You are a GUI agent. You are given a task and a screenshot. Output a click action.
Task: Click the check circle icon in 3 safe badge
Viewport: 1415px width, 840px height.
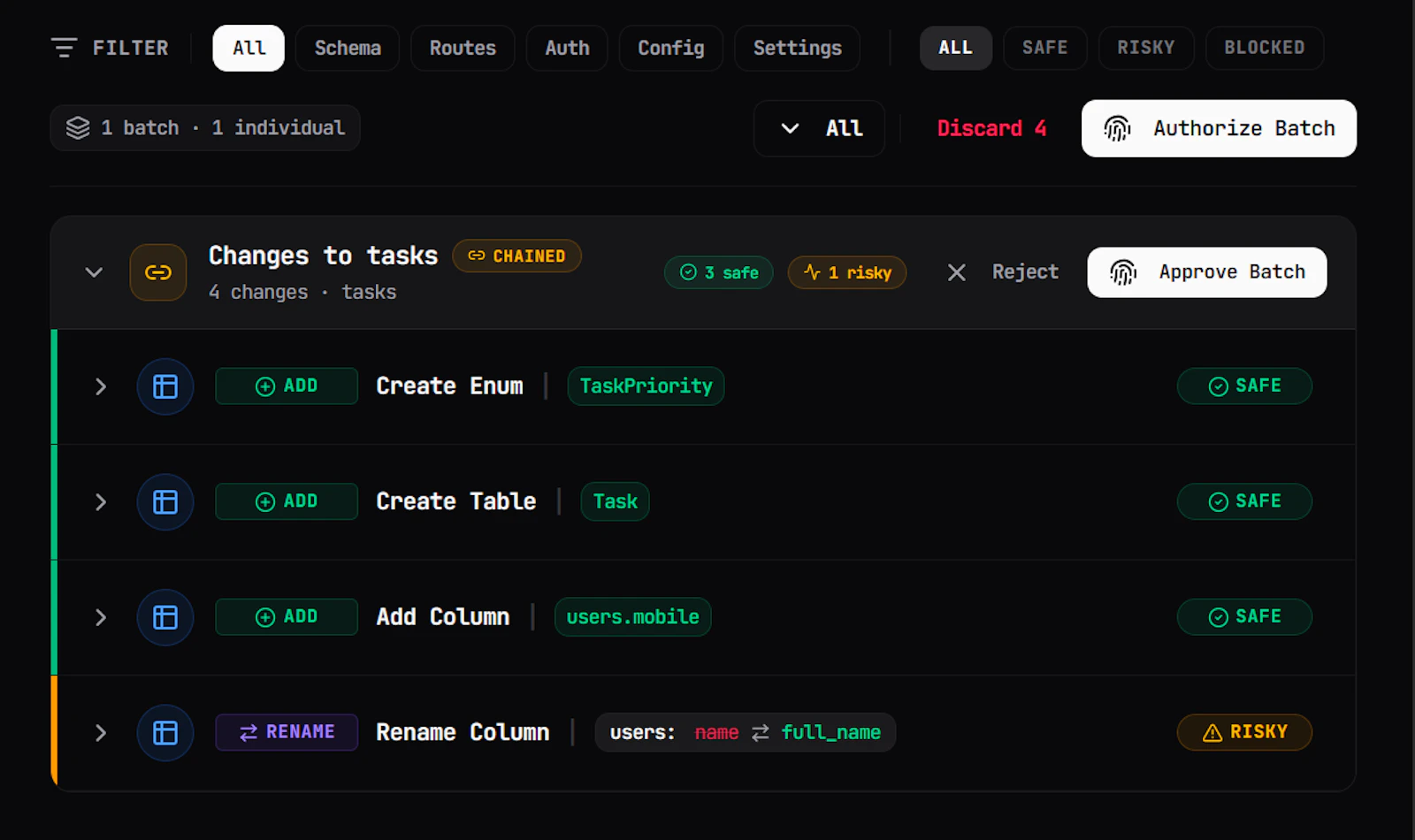pos(688,272)
